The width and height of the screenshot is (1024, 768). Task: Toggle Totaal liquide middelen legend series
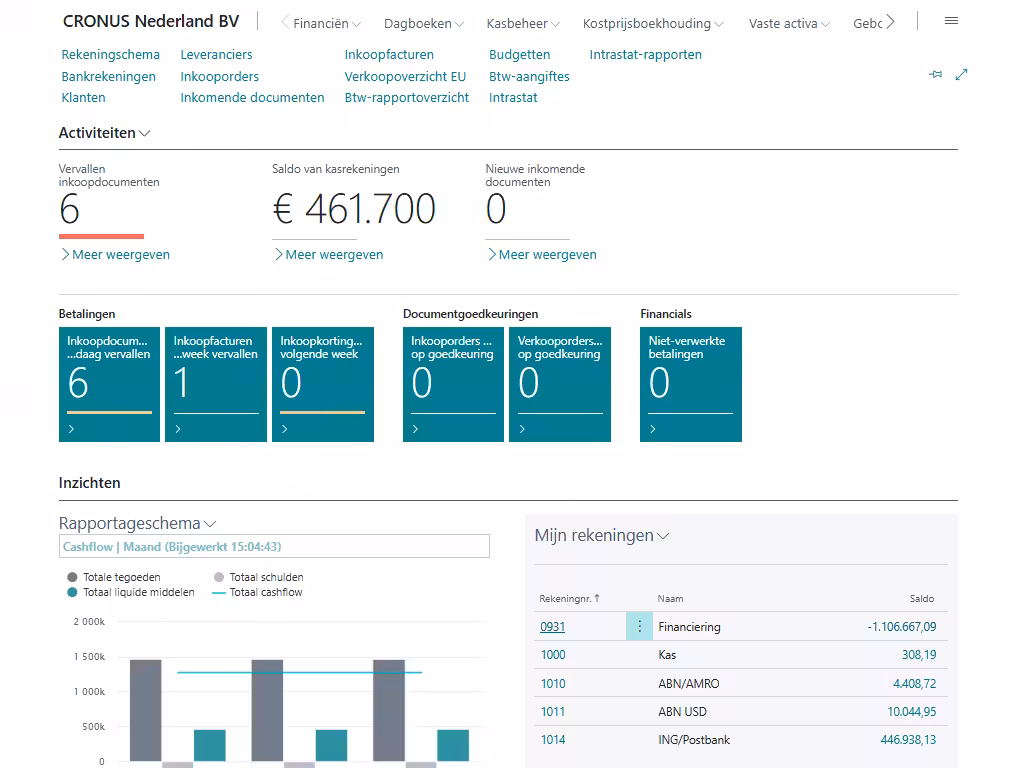point(130,592)
